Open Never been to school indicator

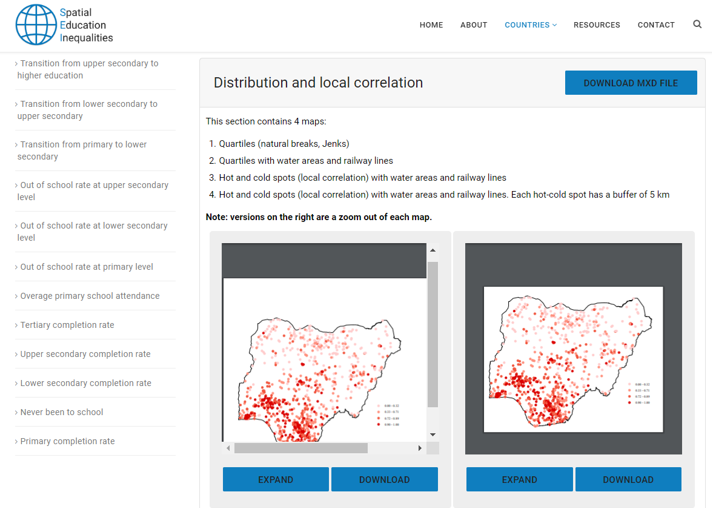62,412
